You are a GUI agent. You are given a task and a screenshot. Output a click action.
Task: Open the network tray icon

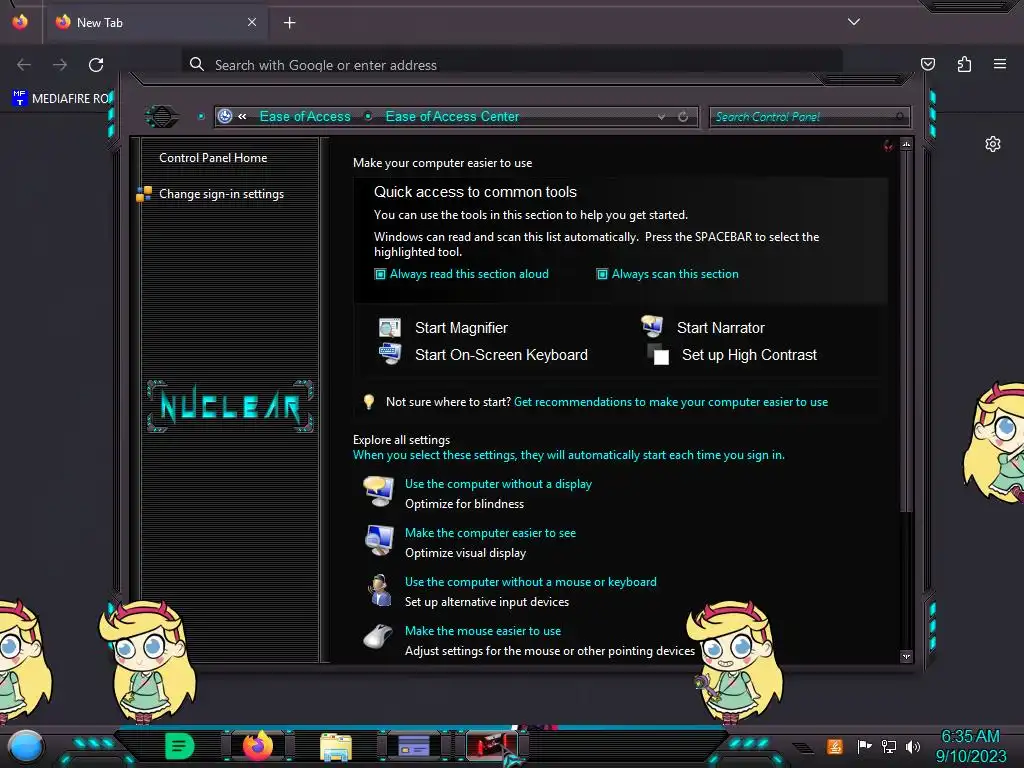click(x=889, y=746)
